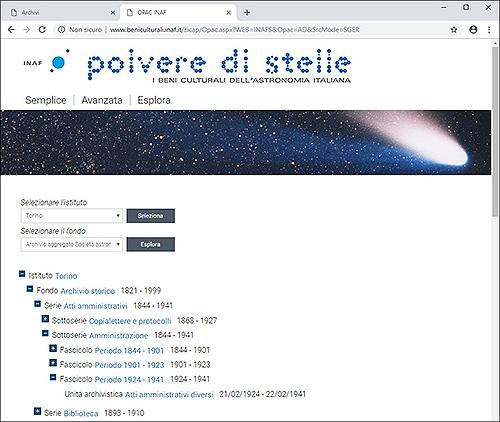Screen dimensions: 500x422
Task: Expand the Serie Biblioteca node
Action: click(x=37, y=411)
